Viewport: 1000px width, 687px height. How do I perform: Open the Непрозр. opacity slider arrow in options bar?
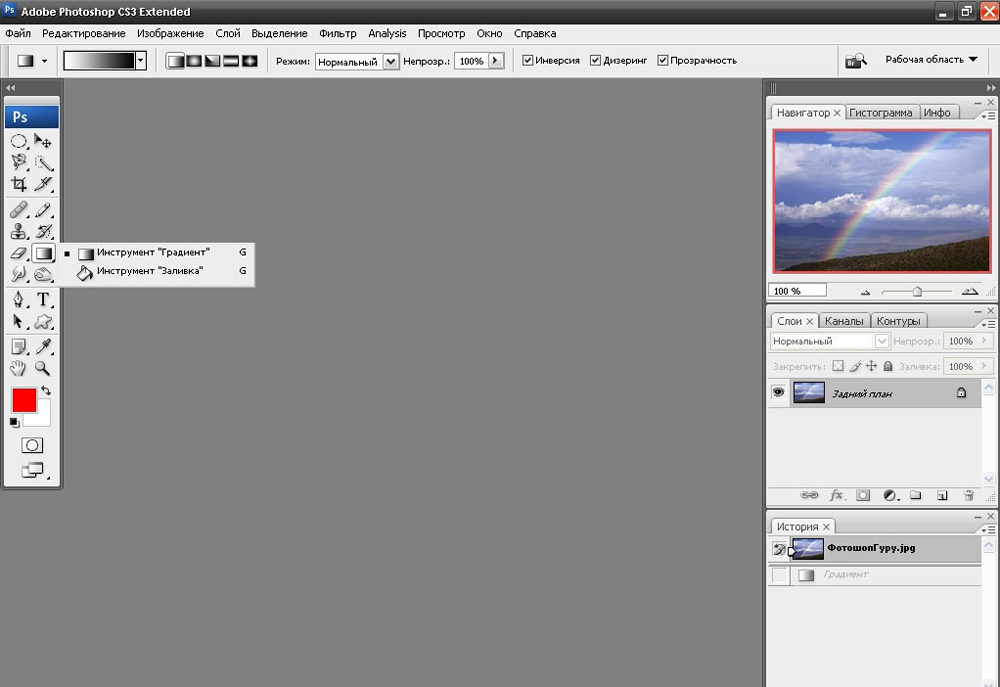pyautogui.click(x=496, y=61)
